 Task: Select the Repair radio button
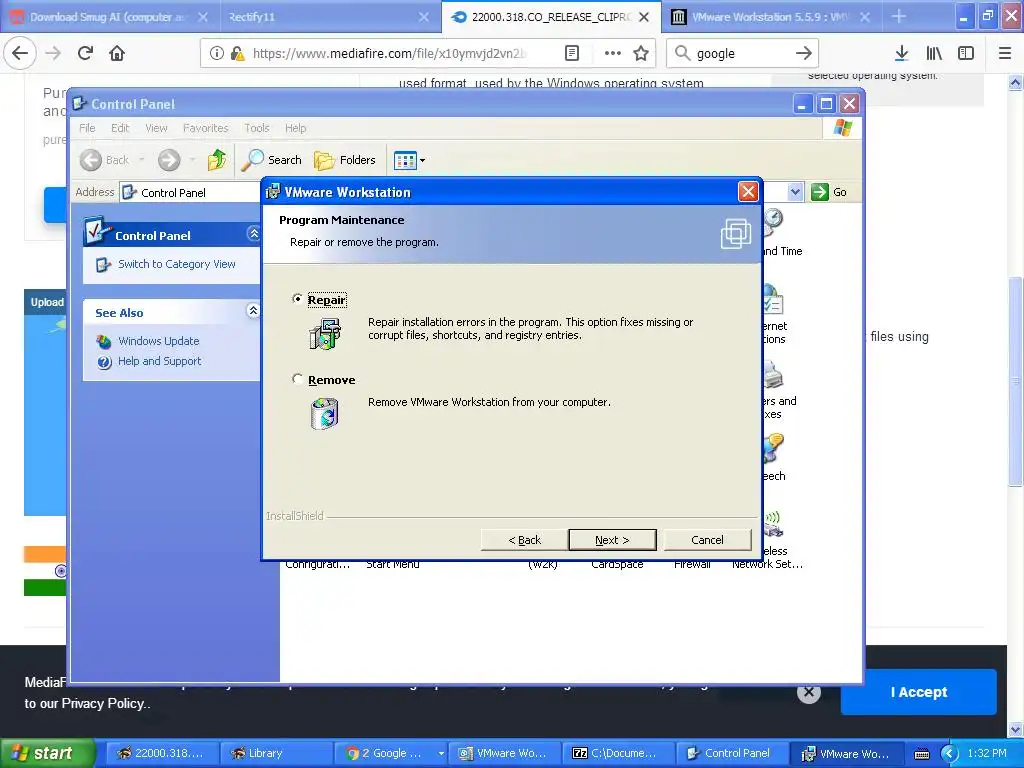coord(298,299)
